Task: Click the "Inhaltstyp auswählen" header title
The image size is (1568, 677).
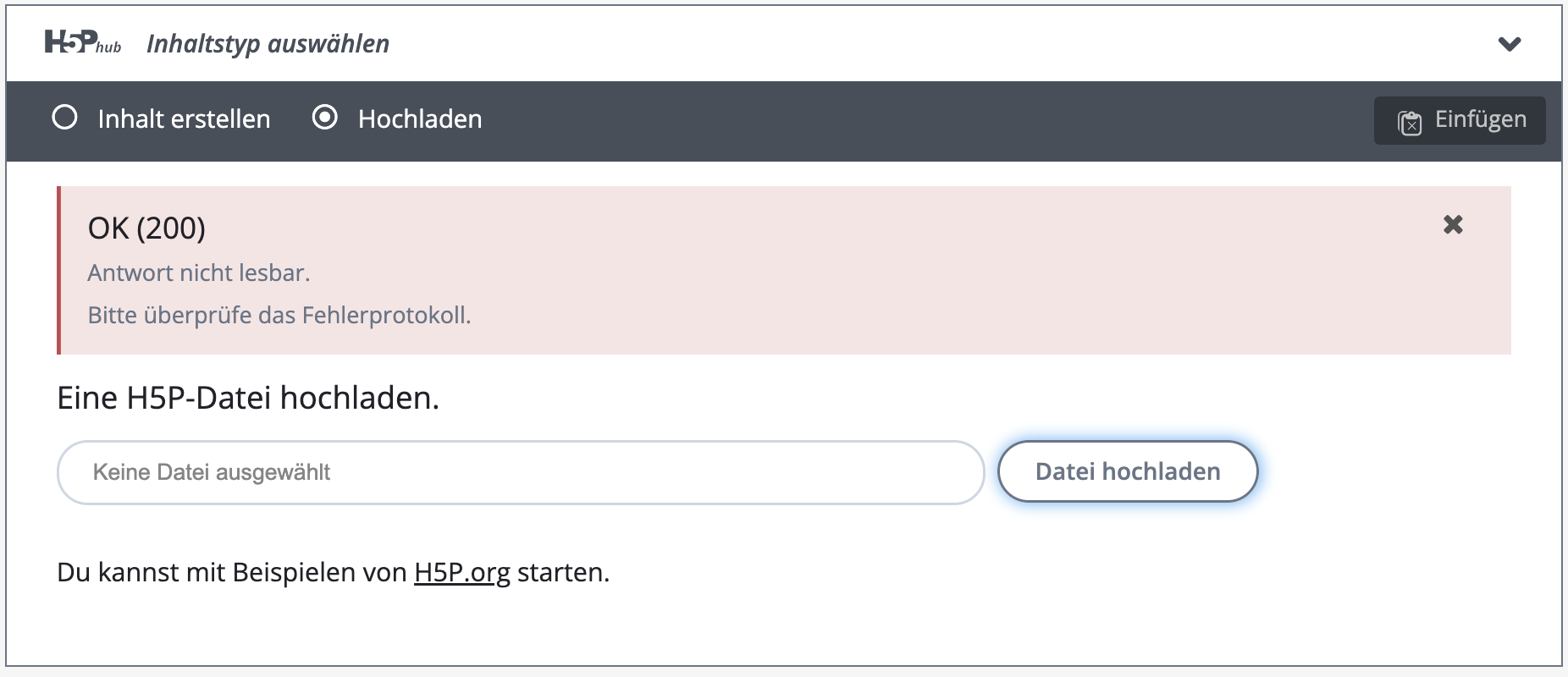Action: 268,44
